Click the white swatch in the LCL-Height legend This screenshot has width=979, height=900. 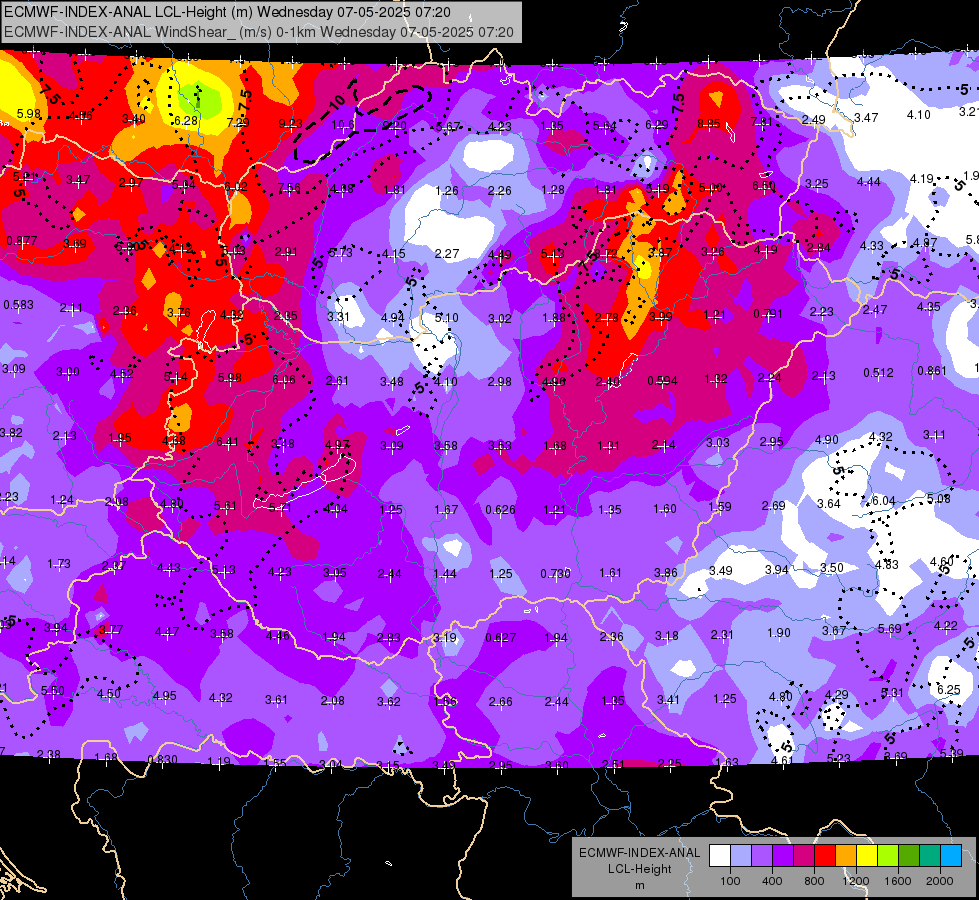(720, 855)
